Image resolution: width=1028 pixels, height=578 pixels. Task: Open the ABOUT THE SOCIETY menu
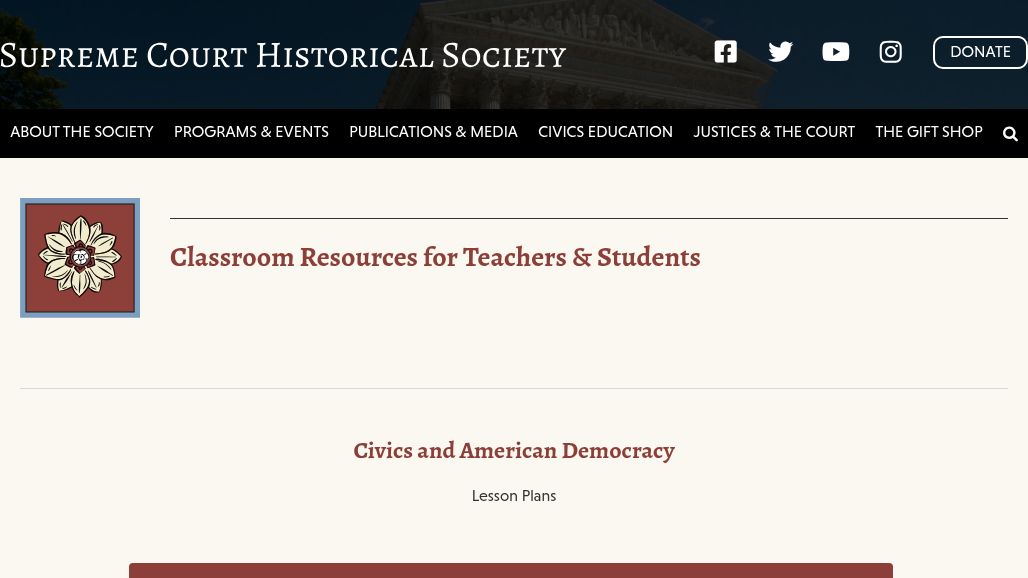pyautogui.click(x=82, y=131)
